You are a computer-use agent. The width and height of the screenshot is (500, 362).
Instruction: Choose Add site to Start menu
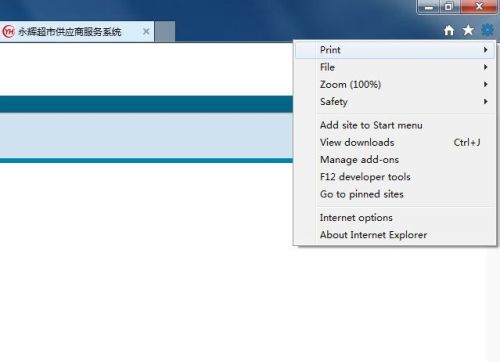395,125
